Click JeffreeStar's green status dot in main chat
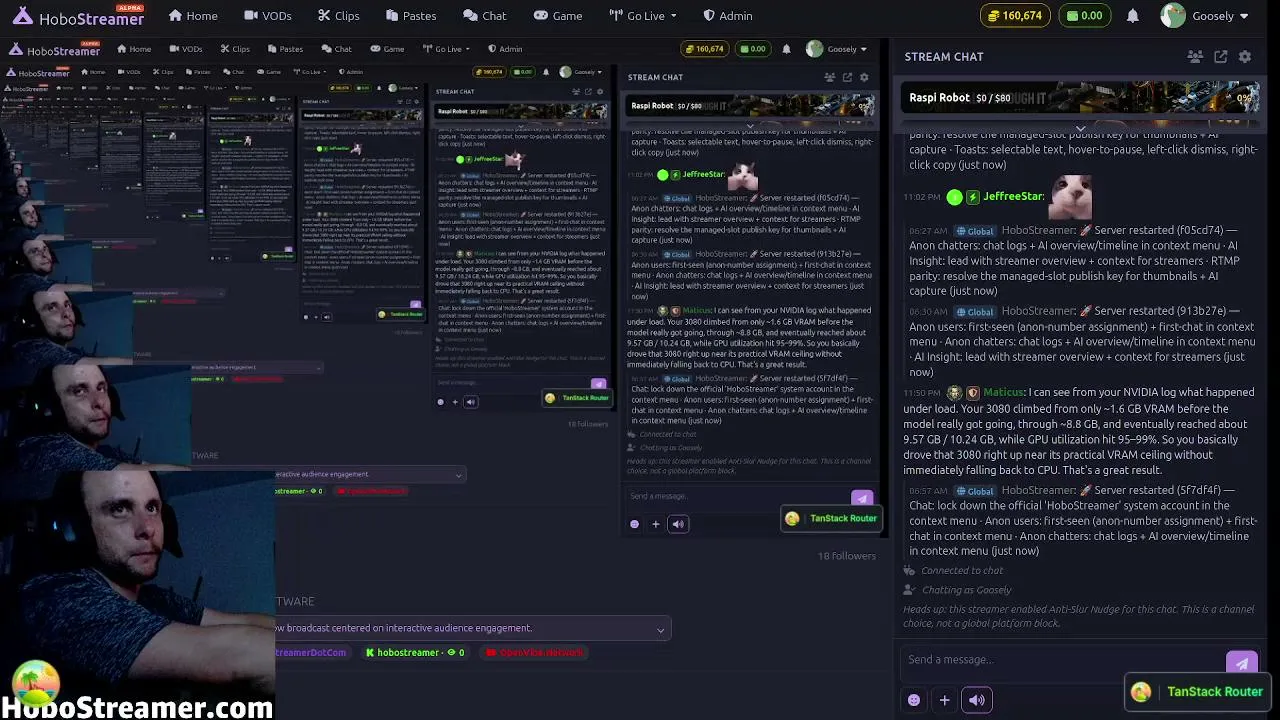Viewport: 1280px width, 720px height. tap(954, 197)
